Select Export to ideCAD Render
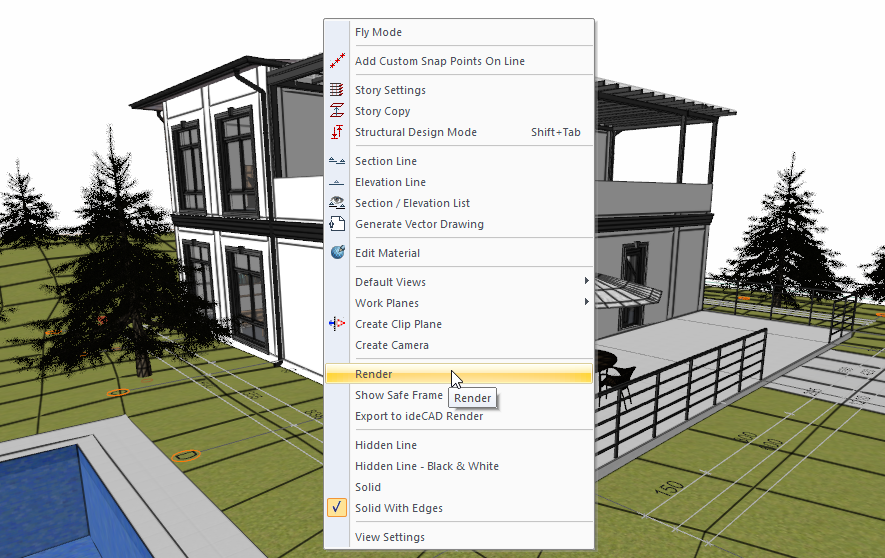The width and height of the screenshot is (885, 558). click(418, 416)
